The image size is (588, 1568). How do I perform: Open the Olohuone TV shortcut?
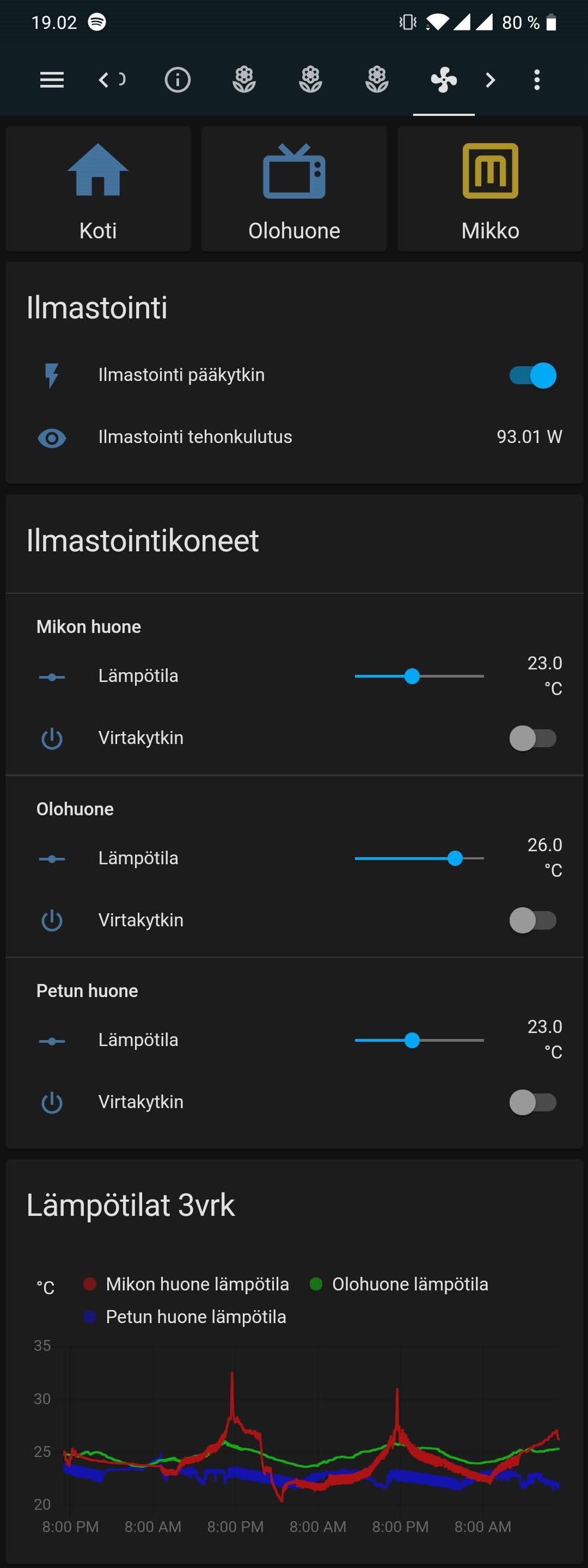[294, 189]
